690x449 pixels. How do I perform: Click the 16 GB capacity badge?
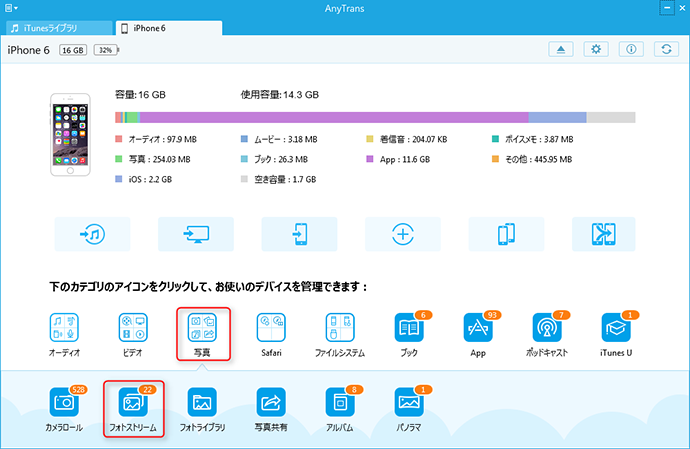73,50
